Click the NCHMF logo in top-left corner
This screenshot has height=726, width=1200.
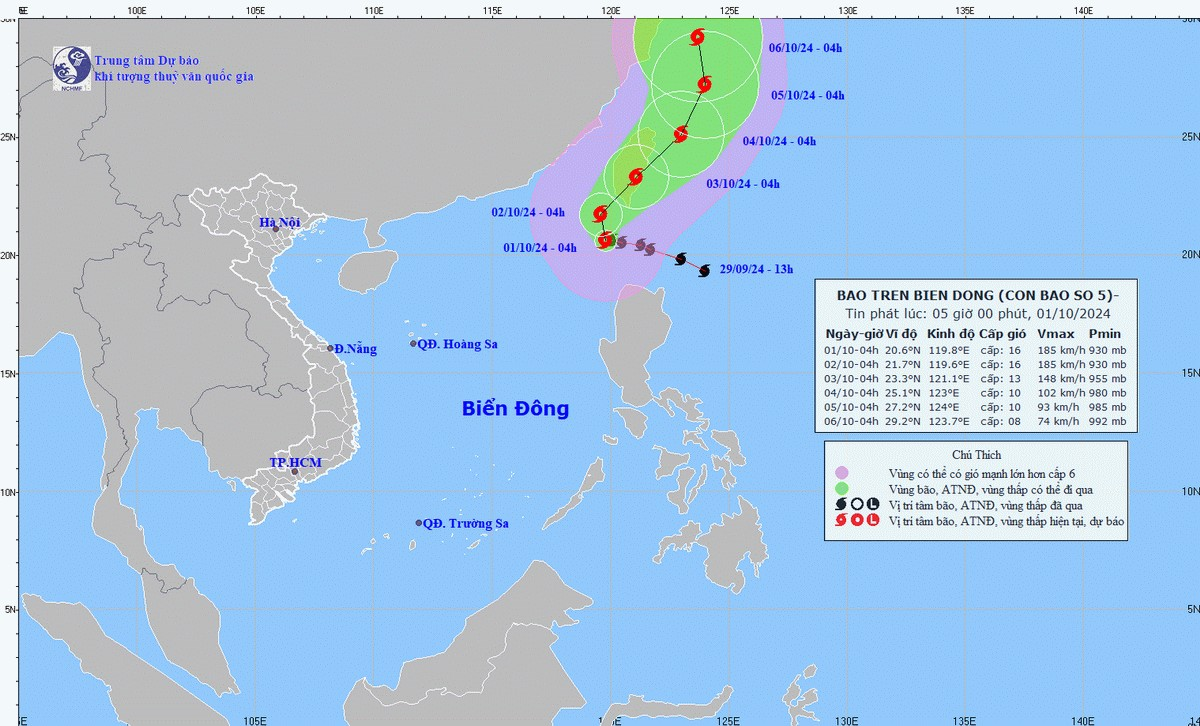(71, 66)
